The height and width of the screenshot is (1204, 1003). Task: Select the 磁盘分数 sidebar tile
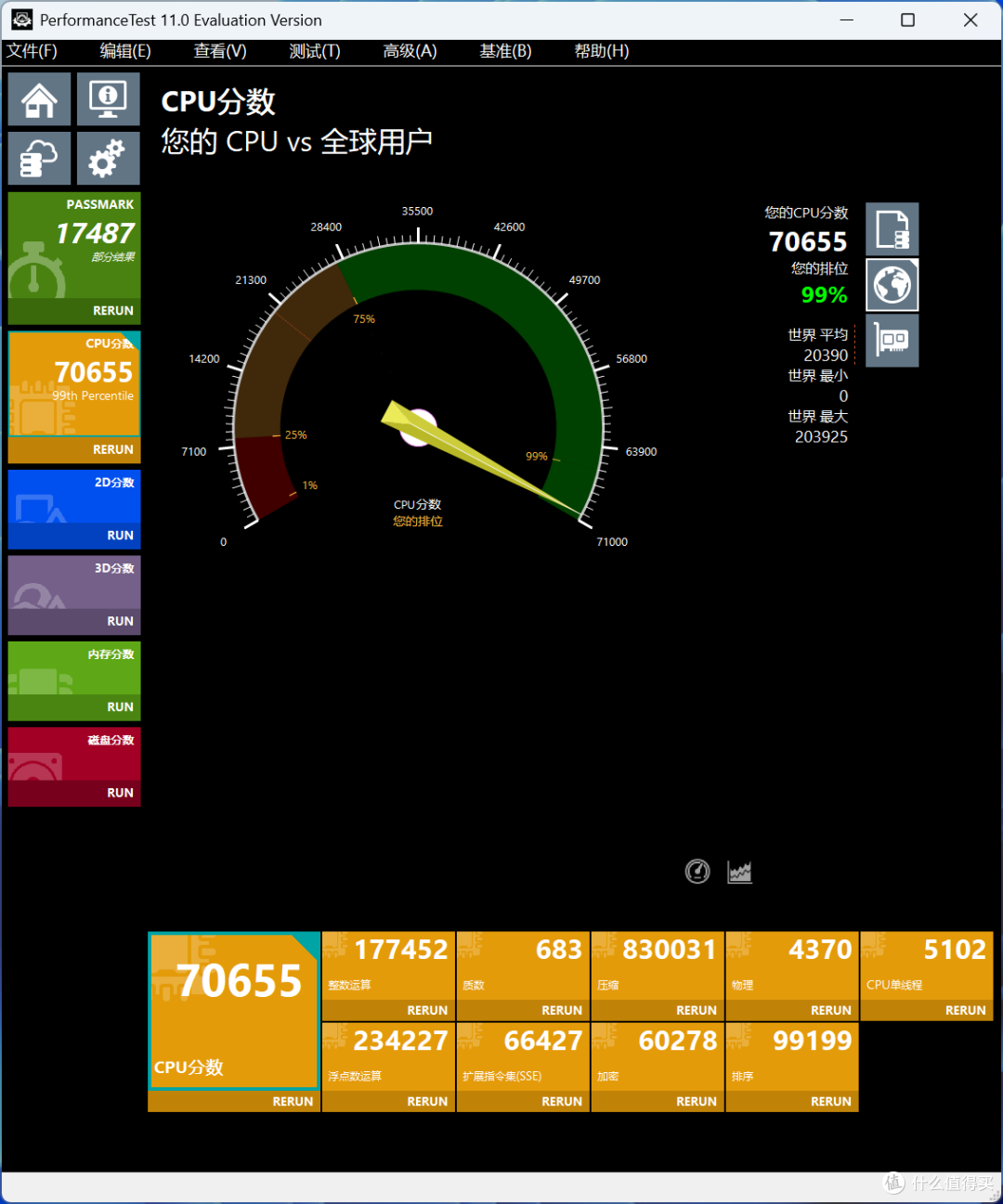pos(74,754)
